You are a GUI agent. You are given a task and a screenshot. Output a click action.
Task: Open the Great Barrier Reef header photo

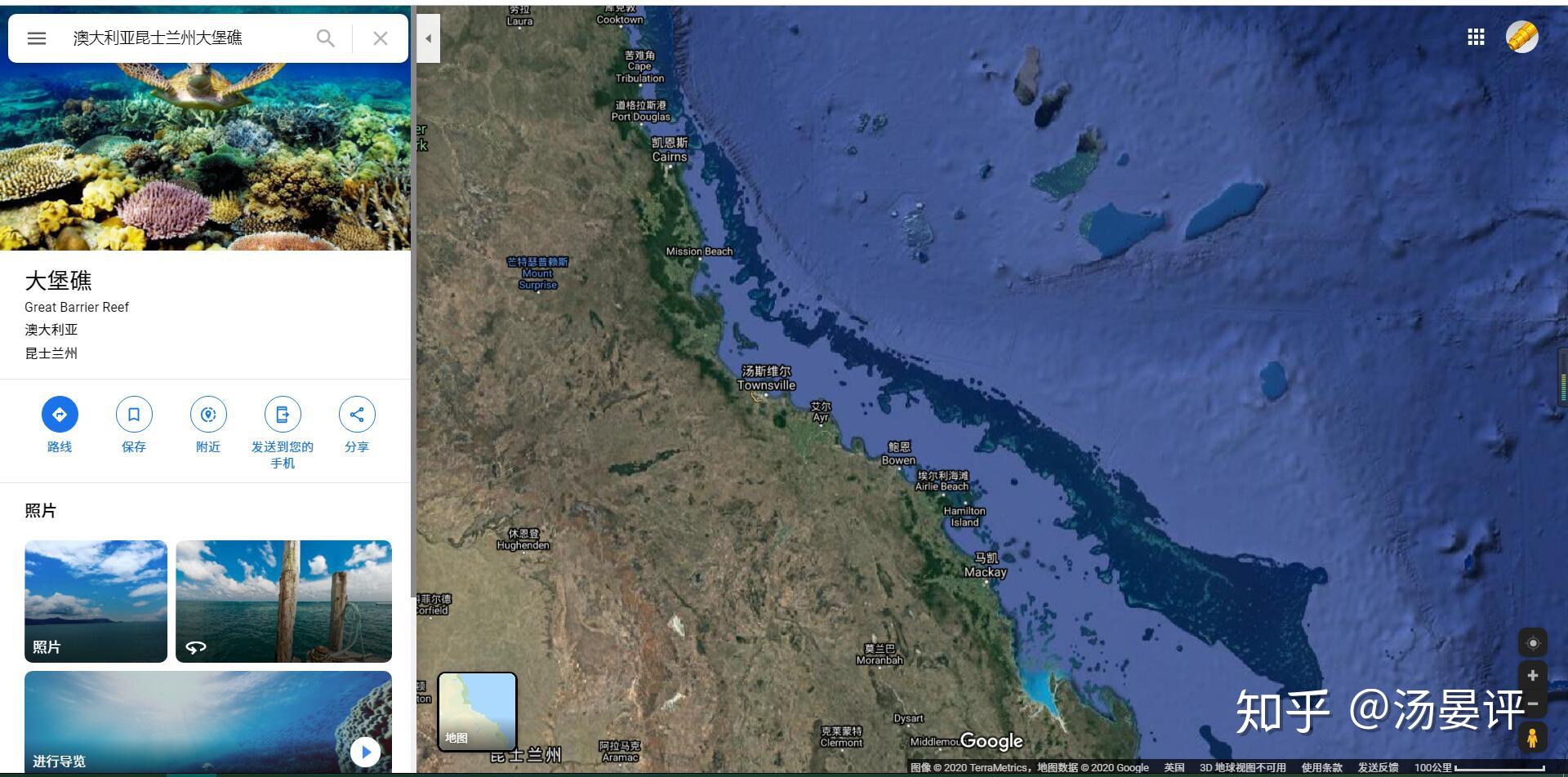[205, 157]
